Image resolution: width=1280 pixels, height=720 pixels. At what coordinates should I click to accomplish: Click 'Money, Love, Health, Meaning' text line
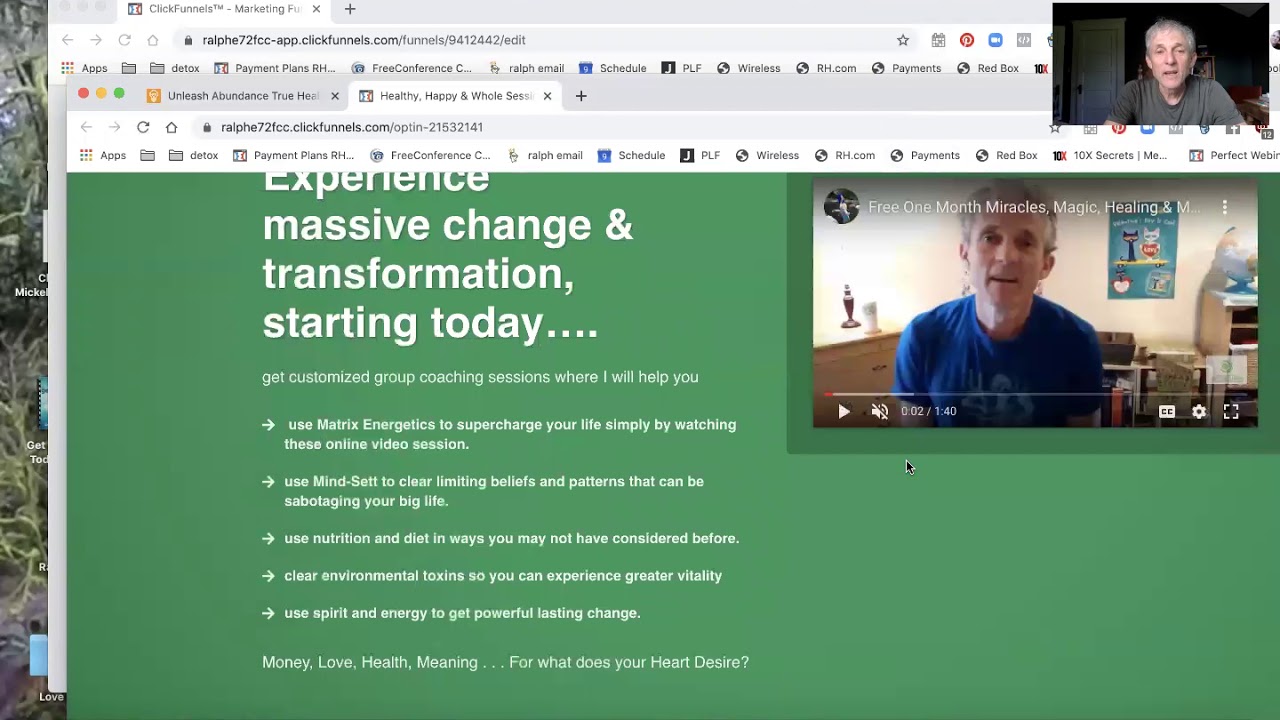pyautogui.click(x=505, y=662)
